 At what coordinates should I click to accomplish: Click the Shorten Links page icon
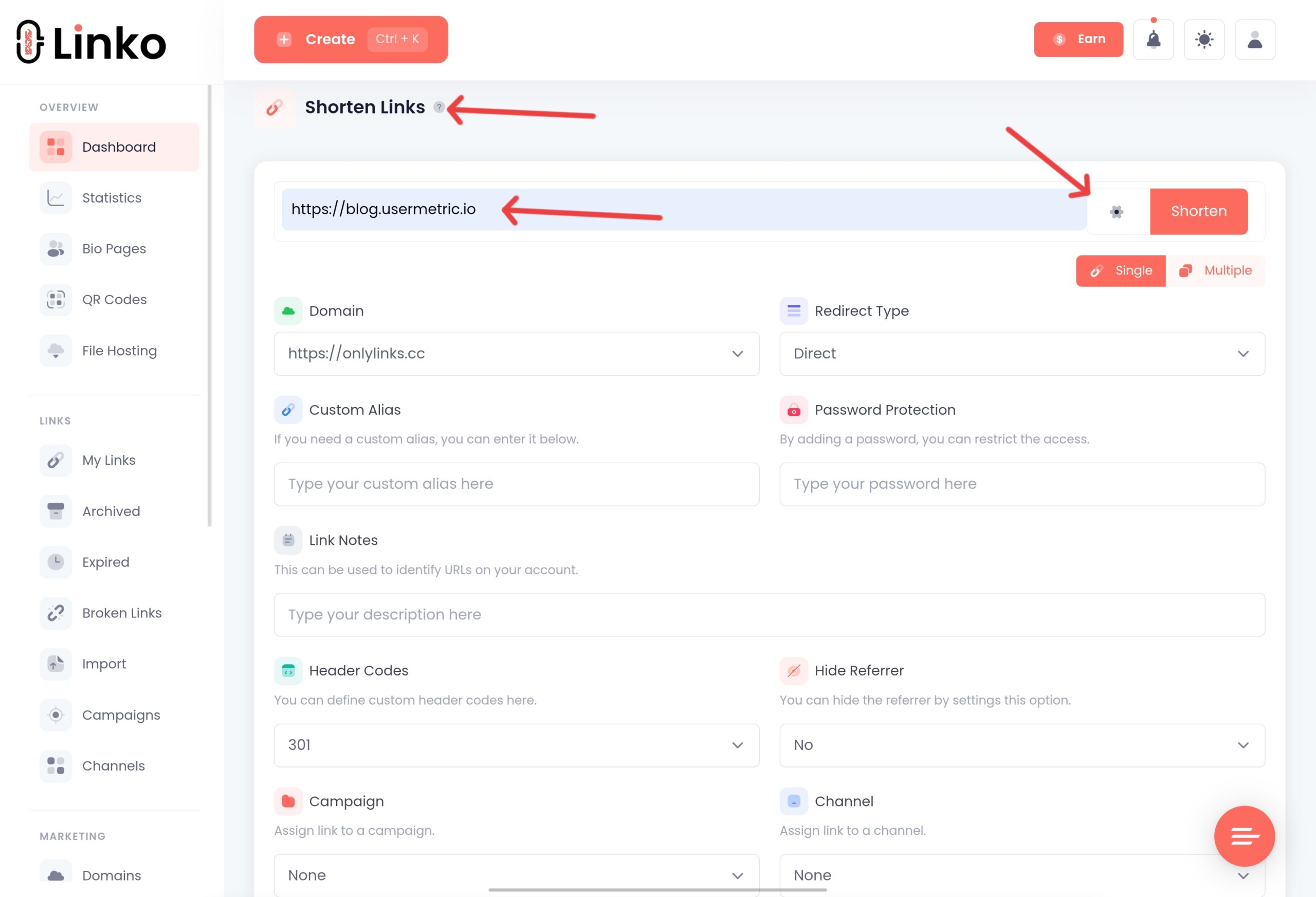coord(274,107)
